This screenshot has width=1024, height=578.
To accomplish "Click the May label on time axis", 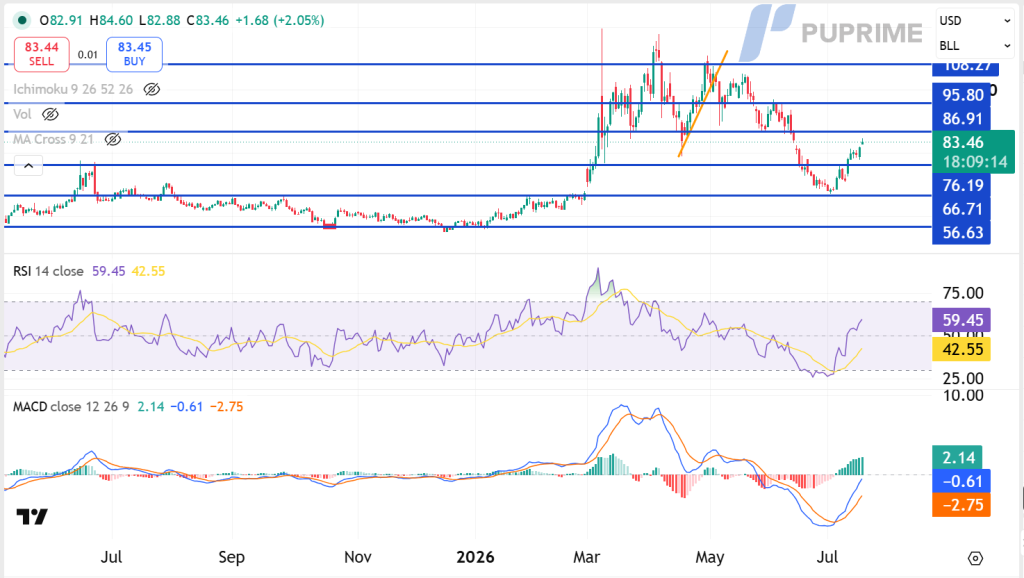I will pos(709,557).
